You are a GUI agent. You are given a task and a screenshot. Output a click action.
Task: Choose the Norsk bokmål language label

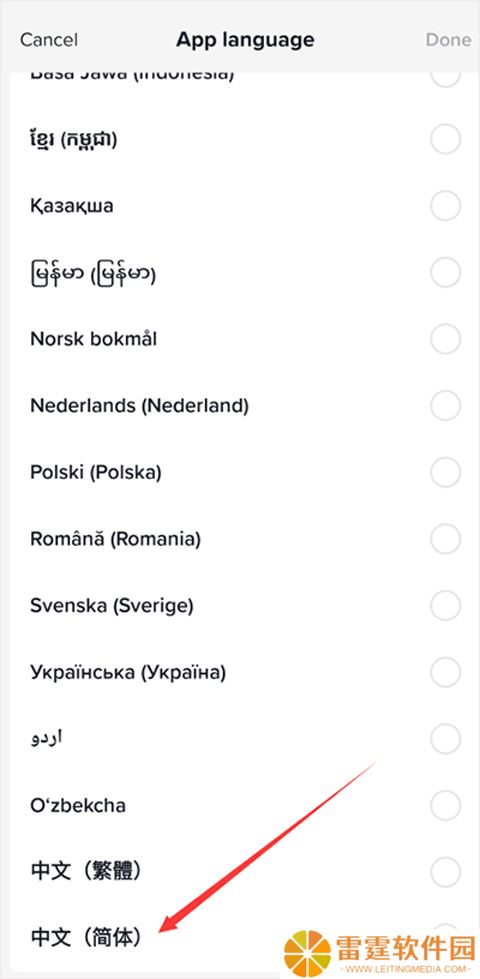point(94,339)
